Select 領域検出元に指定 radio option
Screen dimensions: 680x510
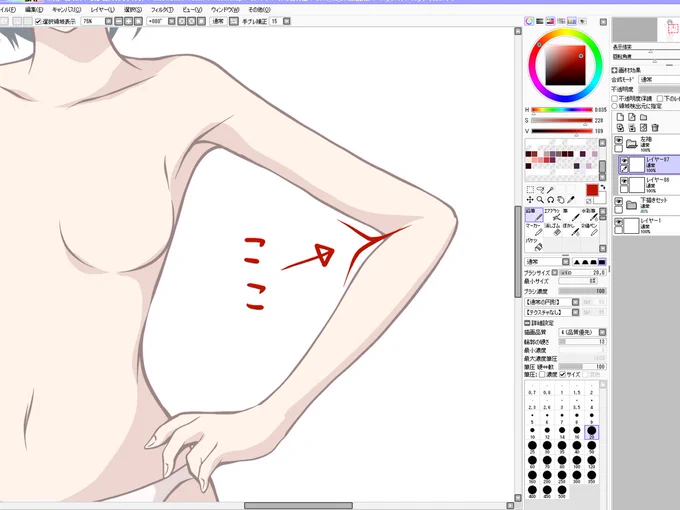615,106
